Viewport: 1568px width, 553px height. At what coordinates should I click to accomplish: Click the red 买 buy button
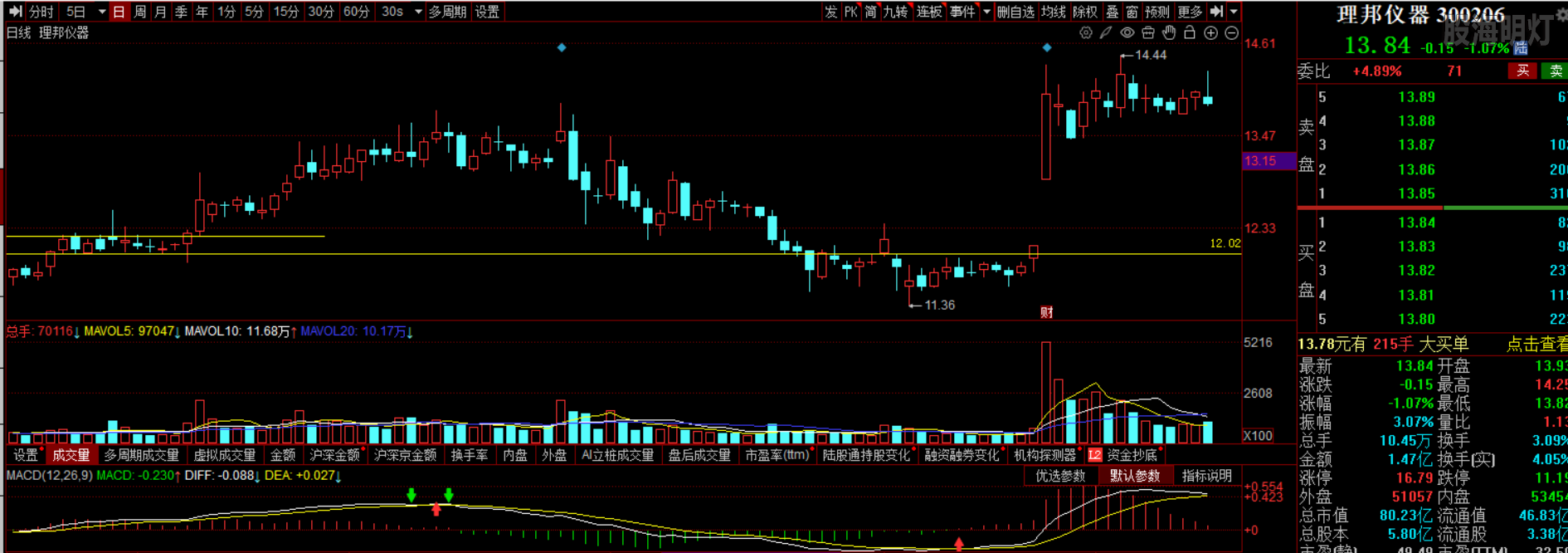coord(1522,71)
